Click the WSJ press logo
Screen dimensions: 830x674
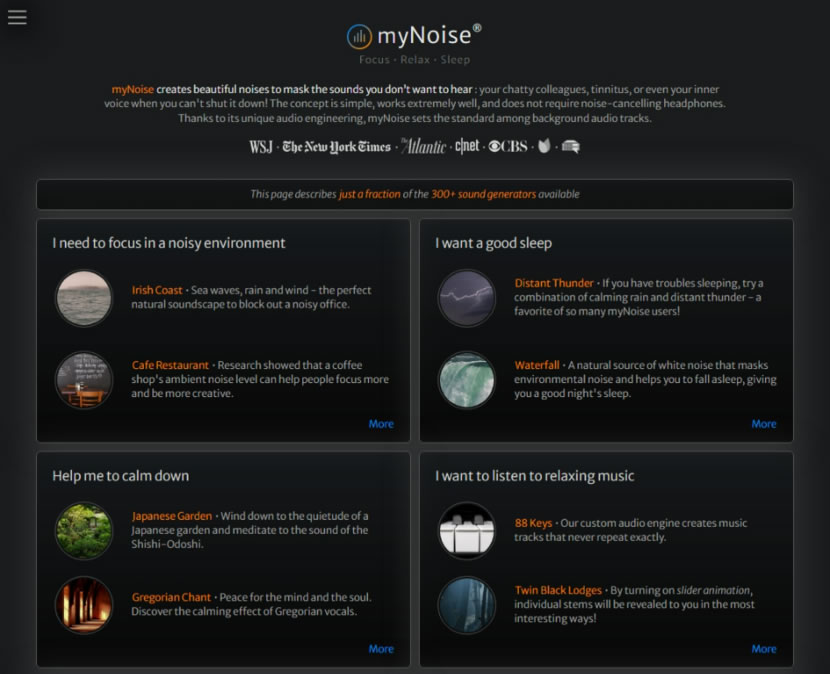[261, 147]
